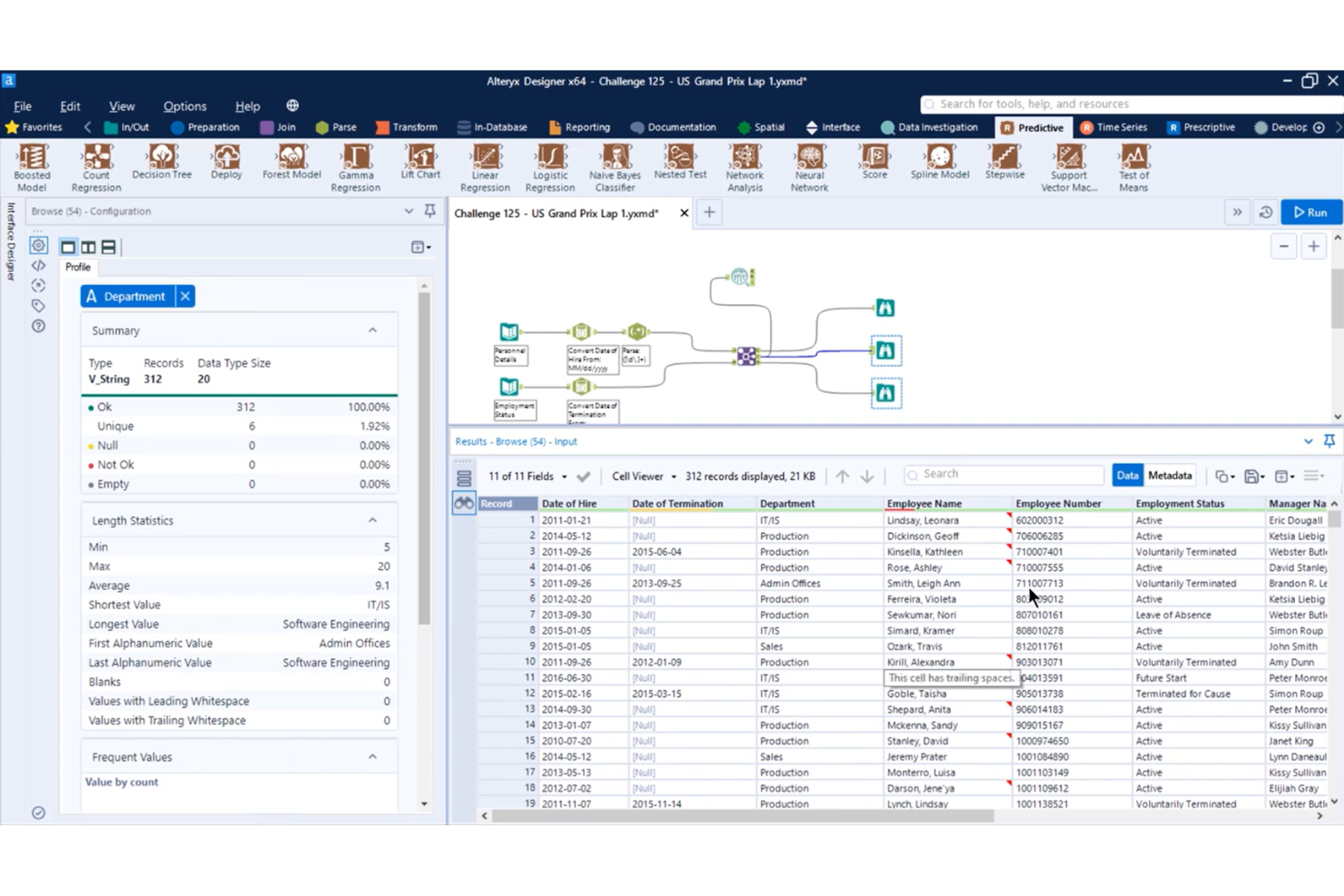Collapse the Frequent Values section
The image size is (1344, 896).
coord(372,756)
